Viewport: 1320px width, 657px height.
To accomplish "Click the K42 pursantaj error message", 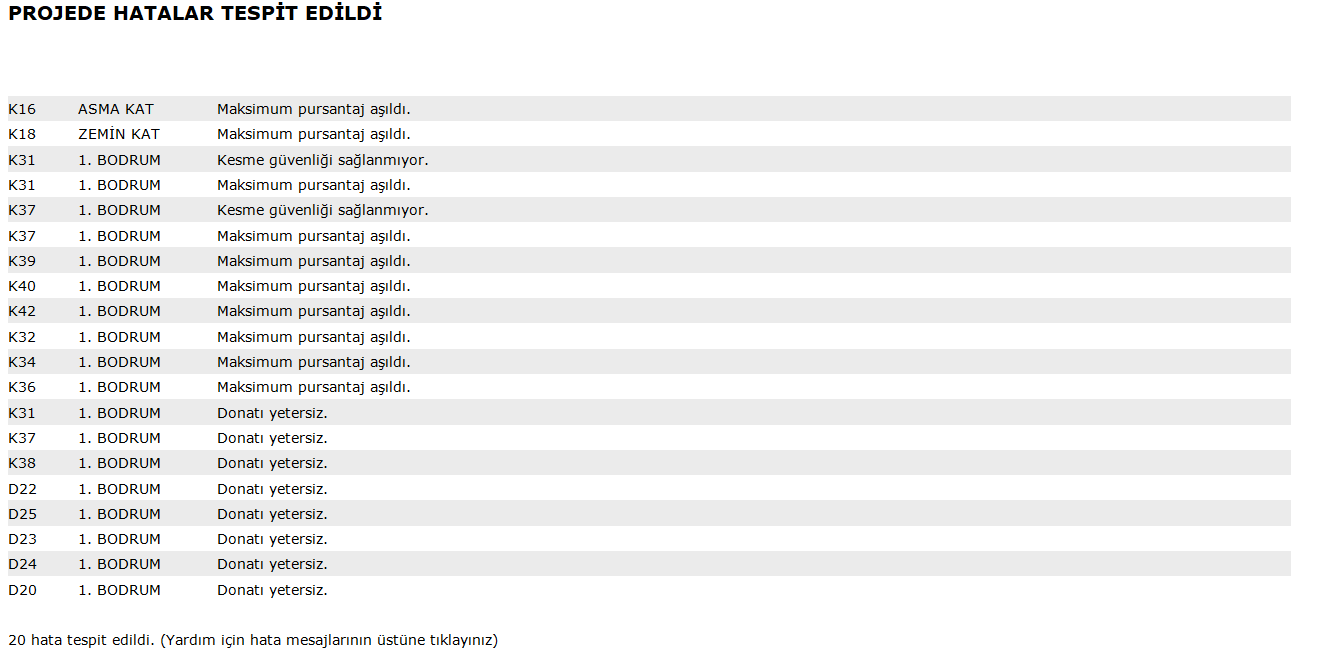I will pyautogui.click(x=313, y=311).
